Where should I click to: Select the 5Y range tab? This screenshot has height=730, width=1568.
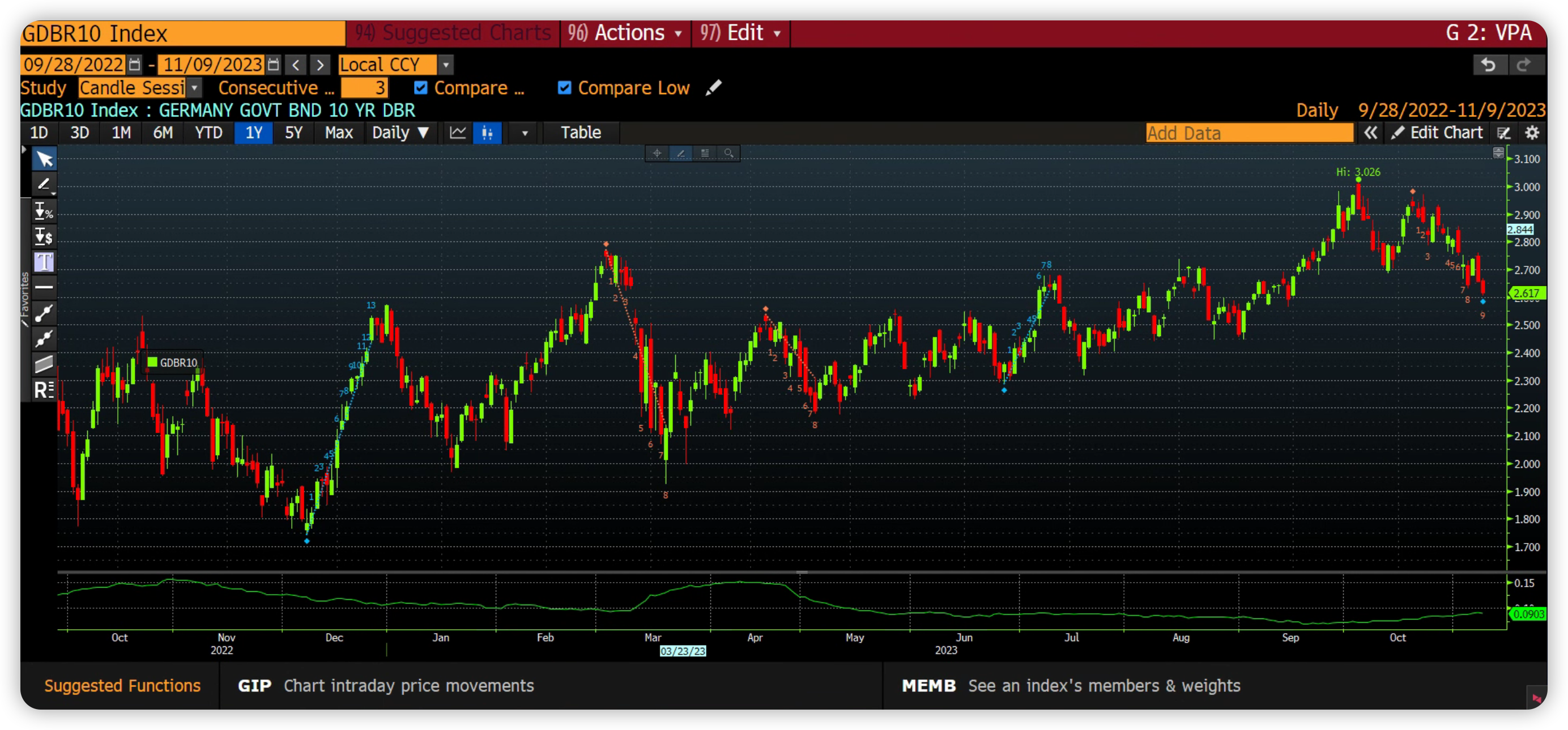(x=294, y=133)
